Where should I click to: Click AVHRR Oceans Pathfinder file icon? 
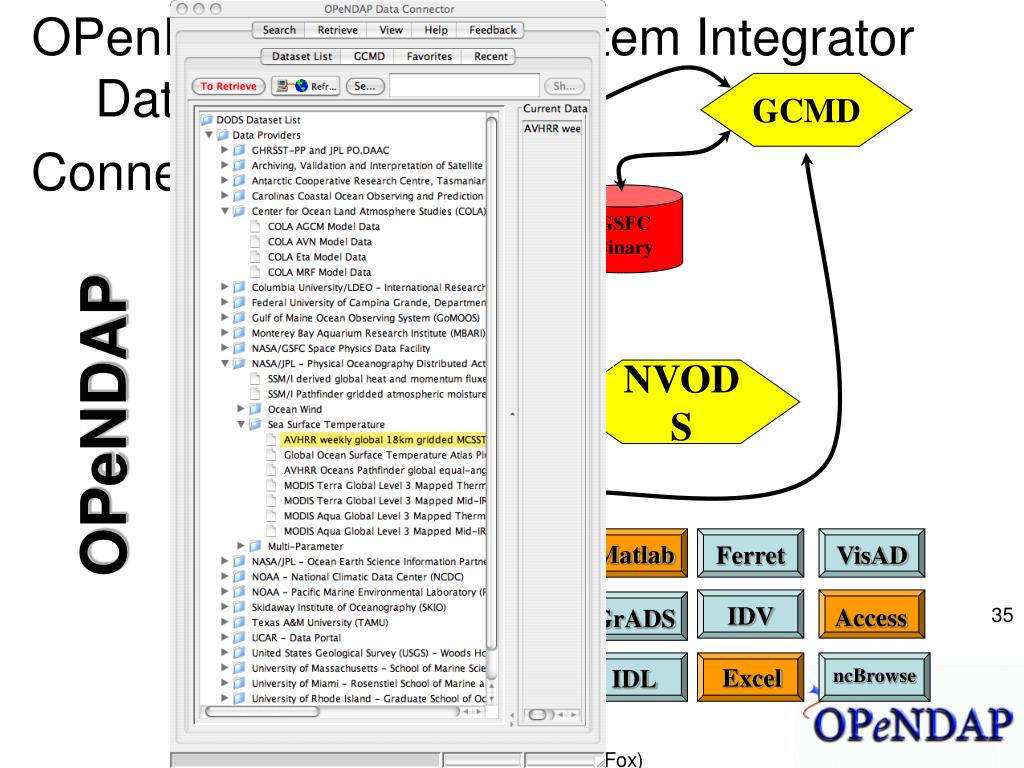click(x=271, y=470)
